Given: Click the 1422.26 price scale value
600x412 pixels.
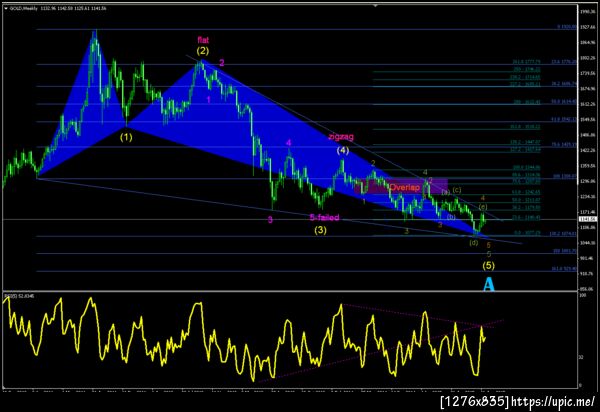Looking at the screenshot, I should (x=587, y=150).
